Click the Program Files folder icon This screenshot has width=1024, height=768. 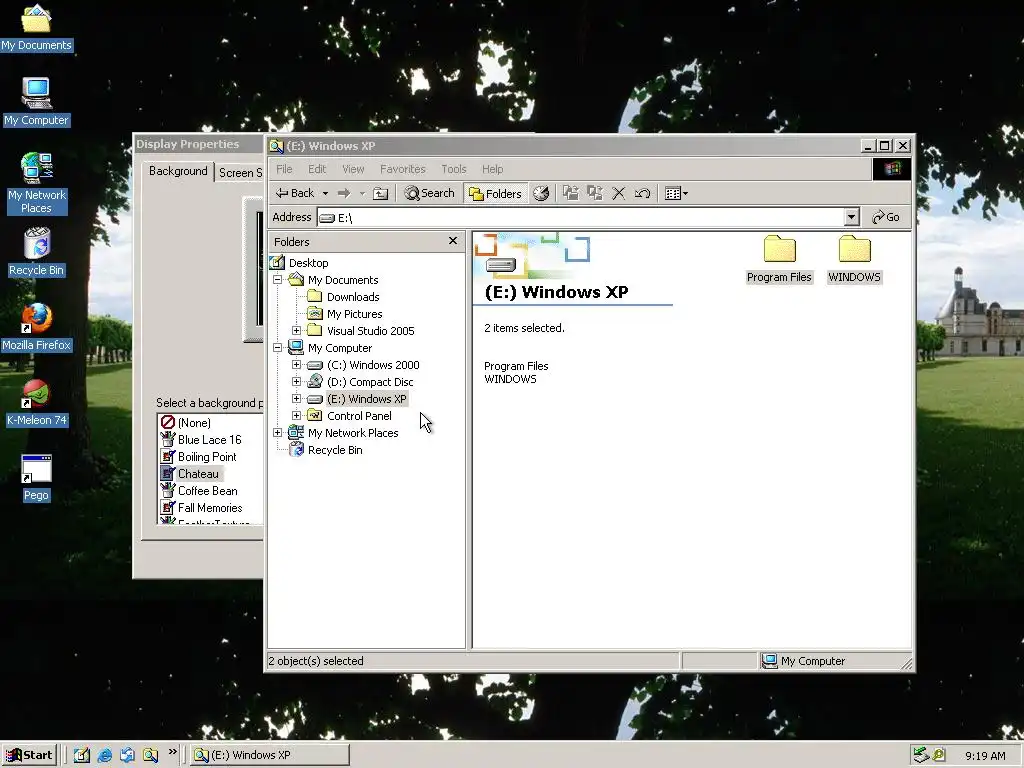pos(780,249)
